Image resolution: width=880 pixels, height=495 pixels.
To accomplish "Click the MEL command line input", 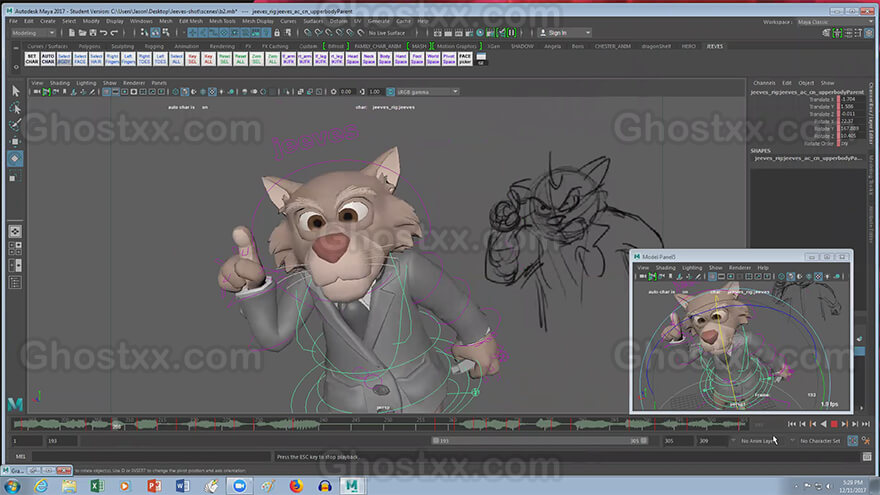I will [x=150, y=457].
